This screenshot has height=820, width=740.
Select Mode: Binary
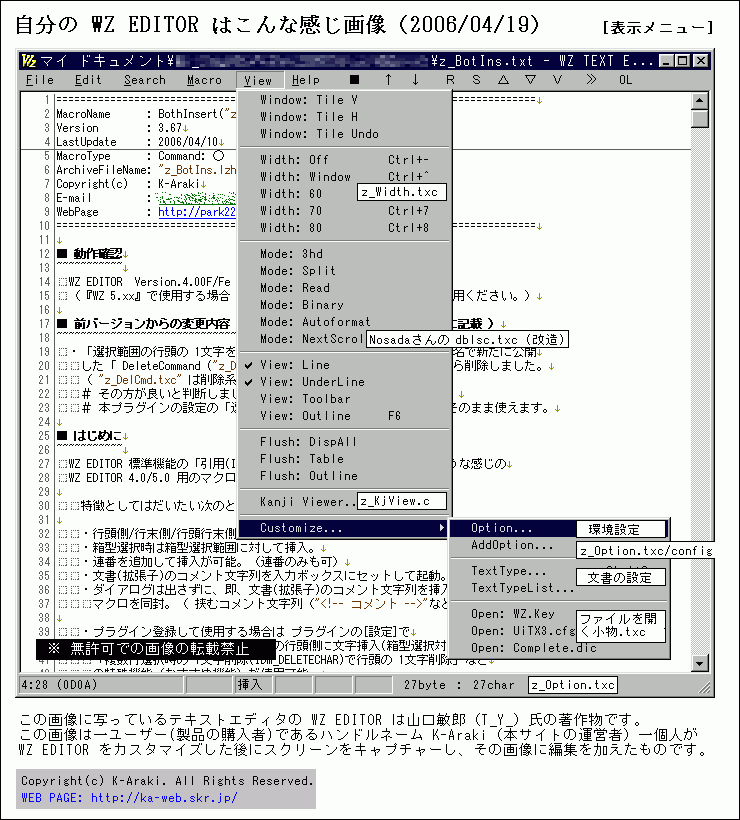pyautogui.click(x=345, y=305)
